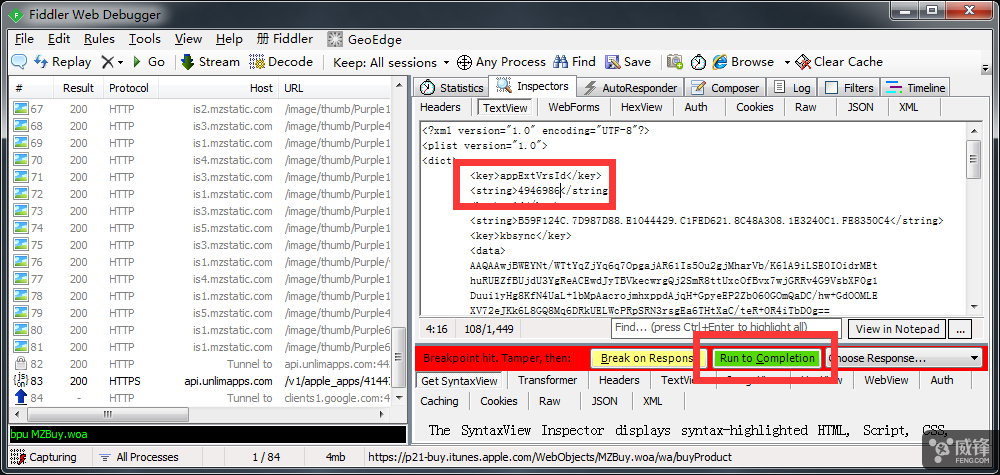Open the Keep: All sessions dropdown
1000x475 pixels.
tap(391, 62)
